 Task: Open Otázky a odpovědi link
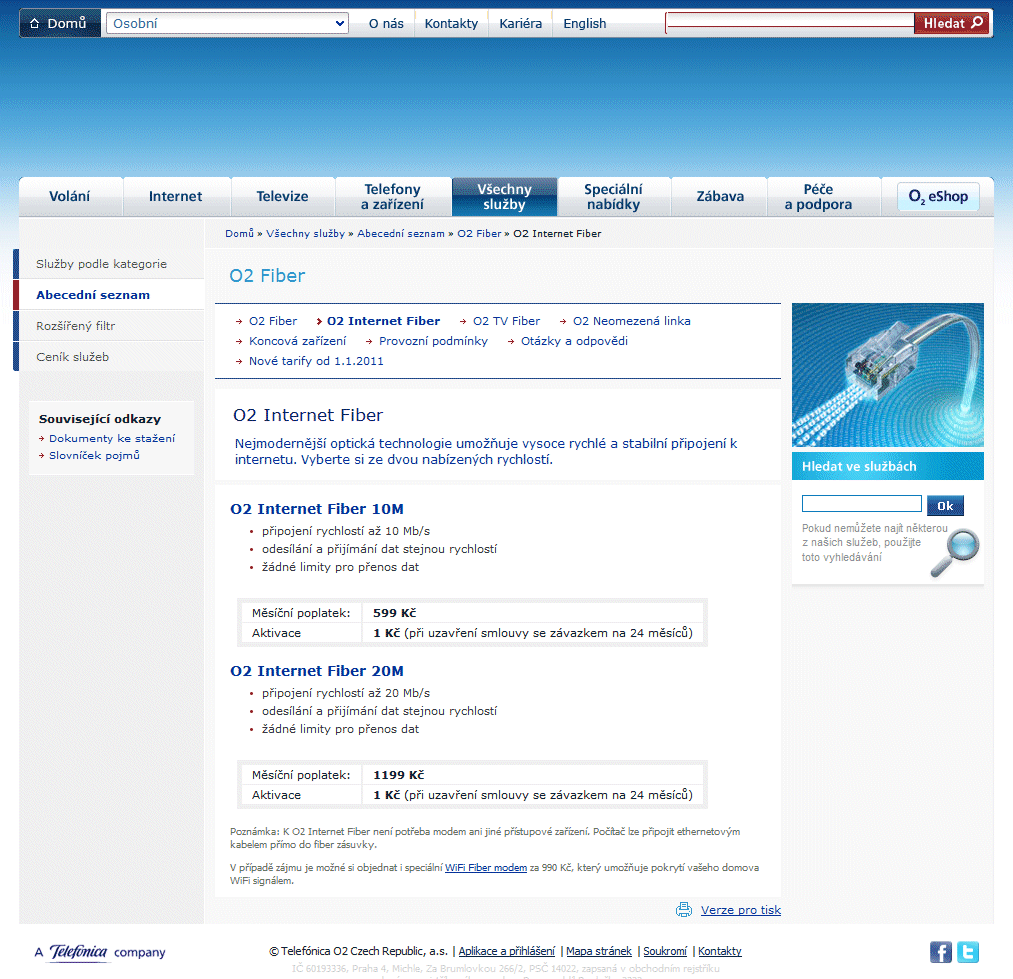click(x=574, y=341)
